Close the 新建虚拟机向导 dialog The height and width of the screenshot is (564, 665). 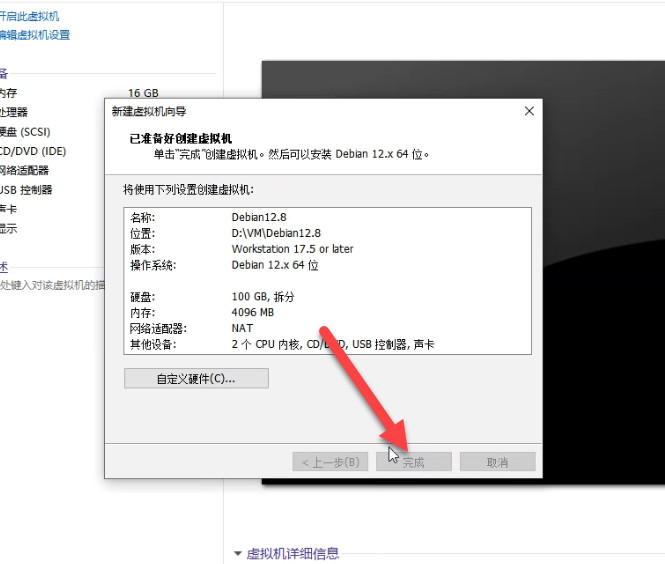point(529,111)
